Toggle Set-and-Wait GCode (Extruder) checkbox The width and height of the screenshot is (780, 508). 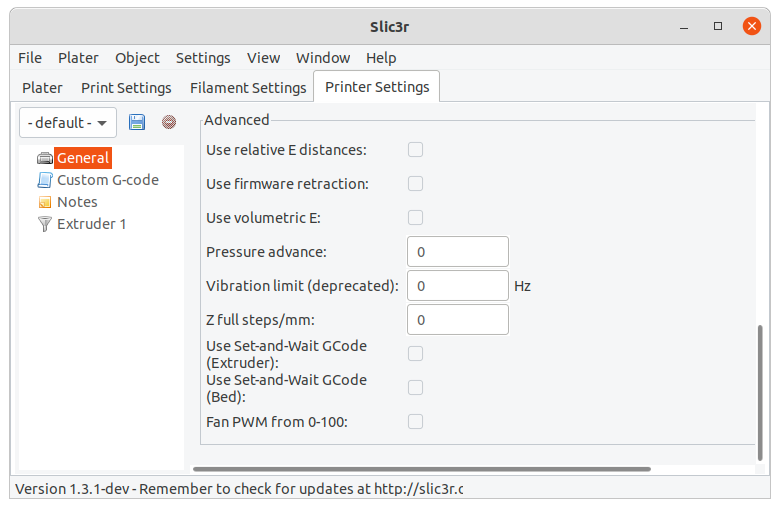coord(415,354)
